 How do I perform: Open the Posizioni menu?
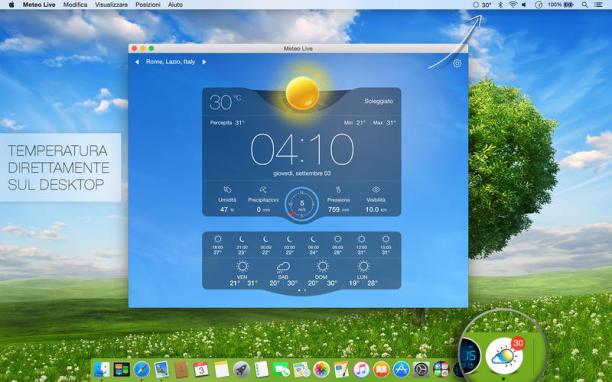click(x=148, y=5)
